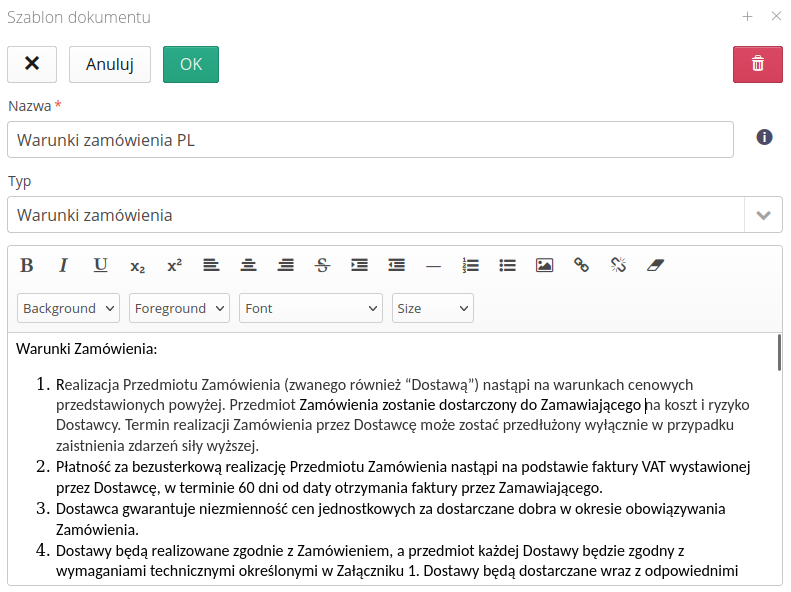Open the Foreground color dropdown

click(180, 308)
